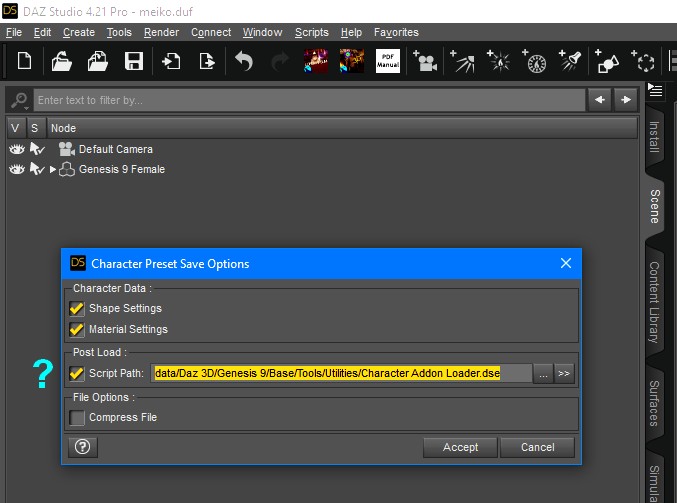677x503 pixels.
Task: Click the Script Path text field
Action: pos(341,373)
